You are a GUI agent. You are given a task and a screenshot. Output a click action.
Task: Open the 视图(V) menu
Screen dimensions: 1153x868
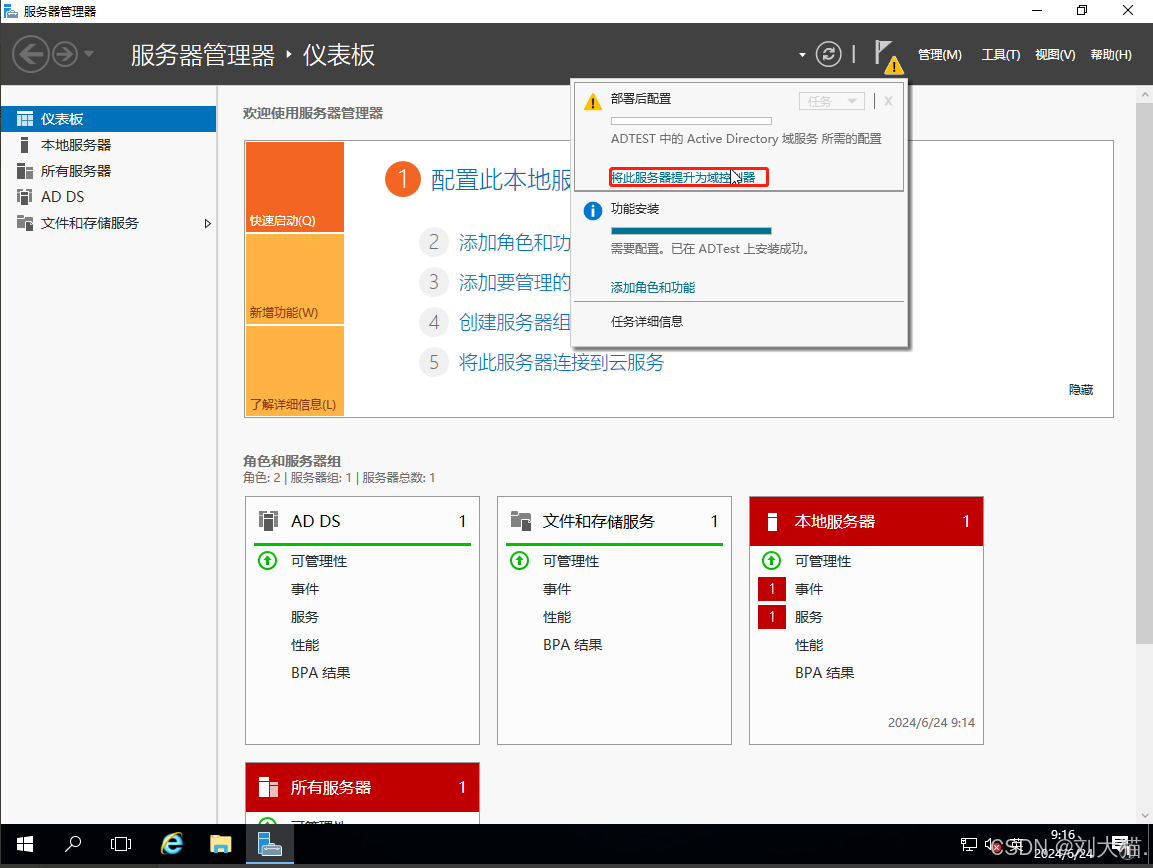(1055, 54)
